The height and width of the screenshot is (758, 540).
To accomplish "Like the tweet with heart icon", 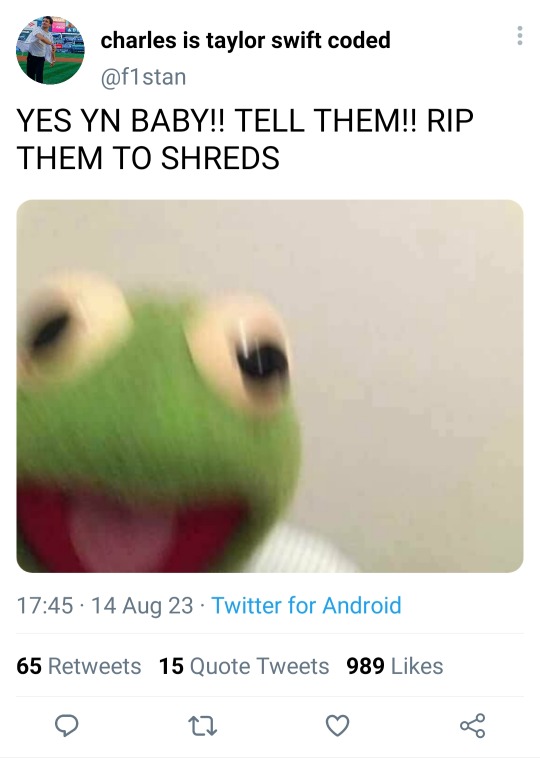I will pos(337,726).
